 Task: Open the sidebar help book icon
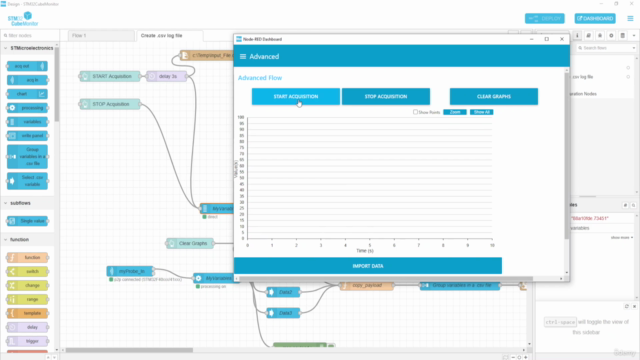589,36
